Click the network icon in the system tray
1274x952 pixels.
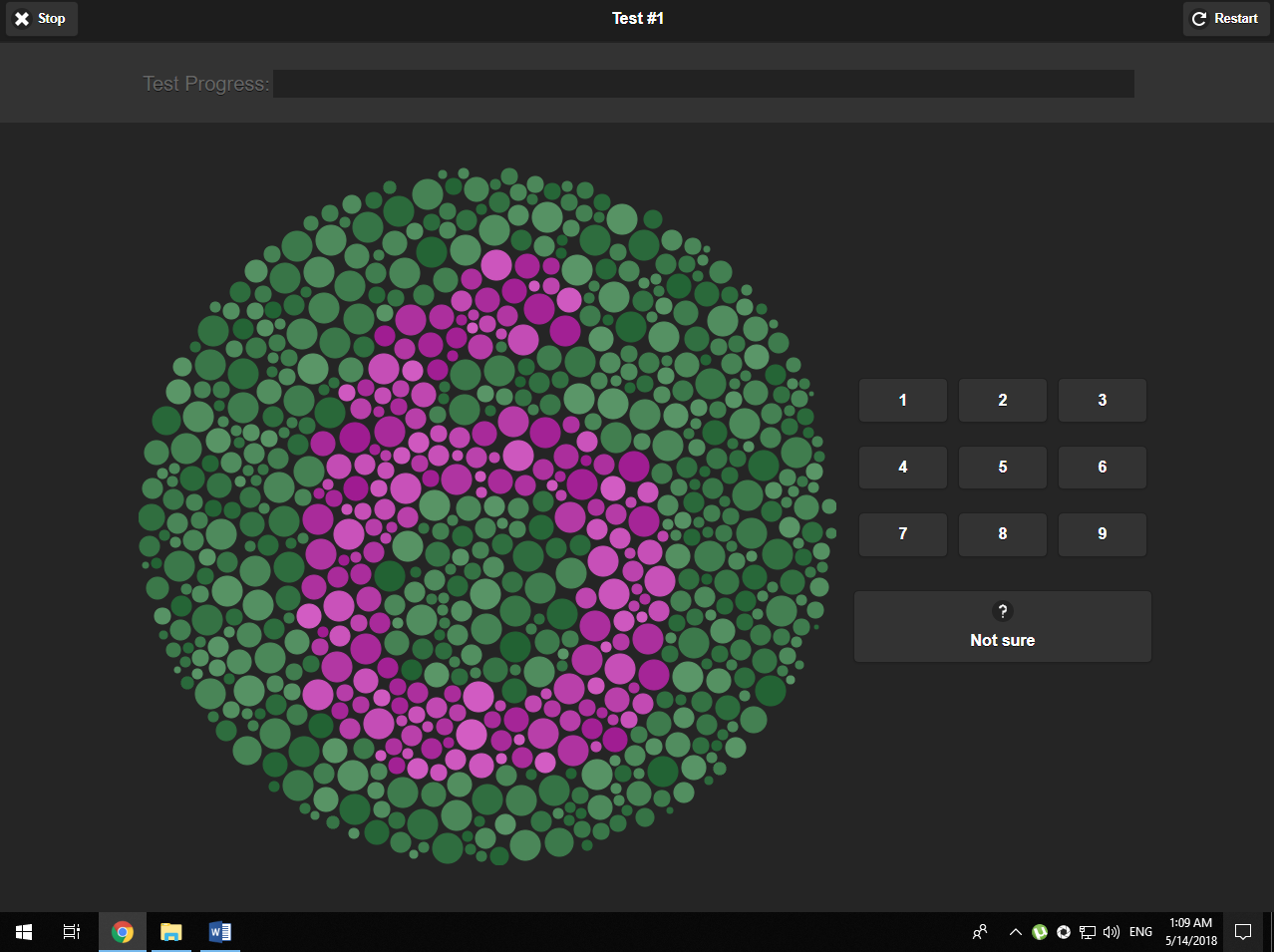click(1088, 932)
